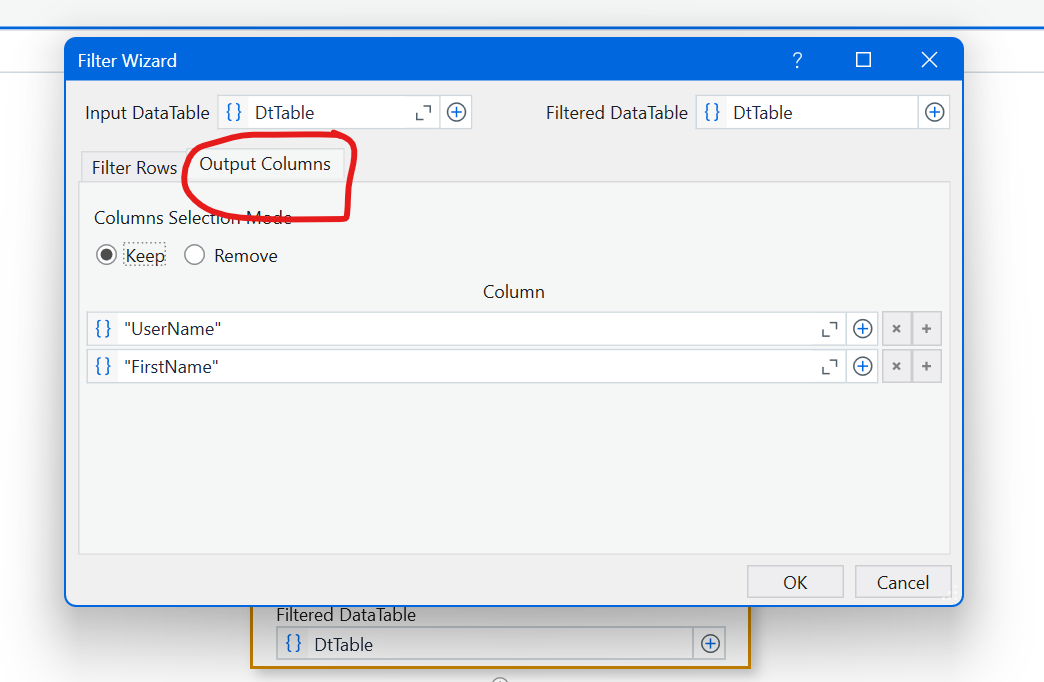Click the "UserName" column input field

[467, 329]
